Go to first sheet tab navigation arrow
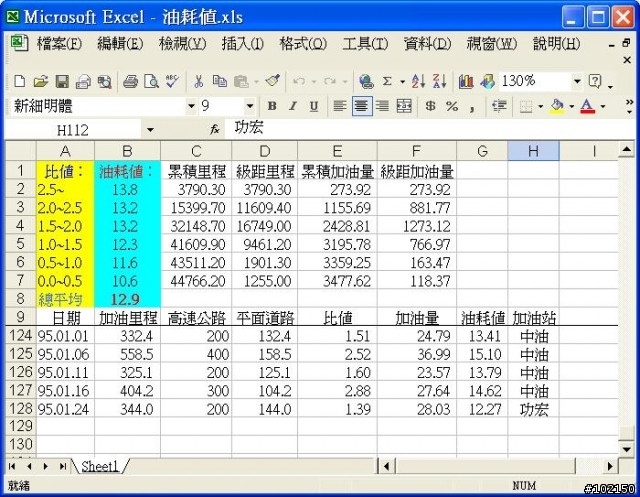The height and width of the screenshot is (497, 640). pyautogui.click(x=12, y=466)
